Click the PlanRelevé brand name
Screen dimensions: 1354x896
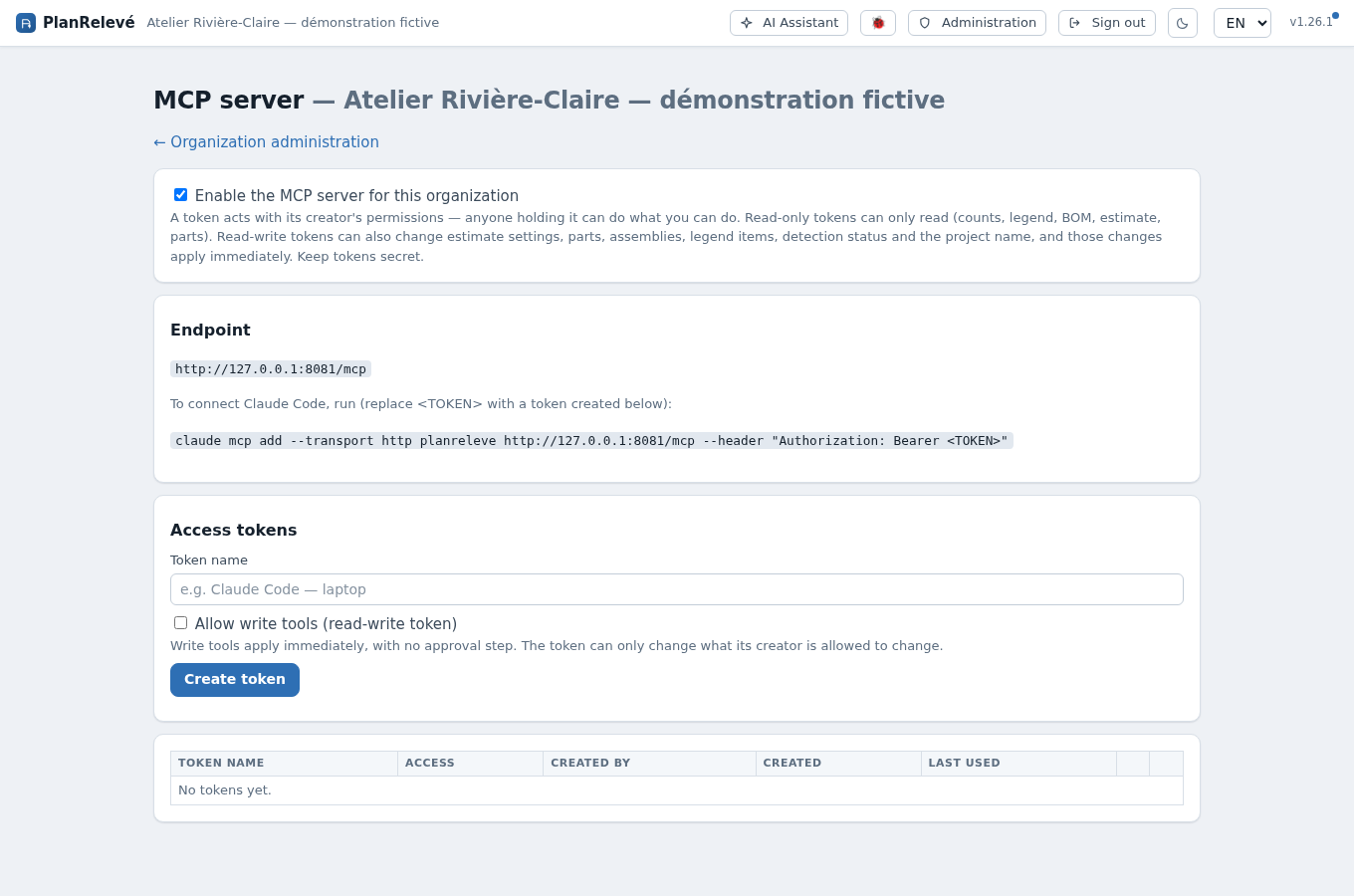[89, 23]
